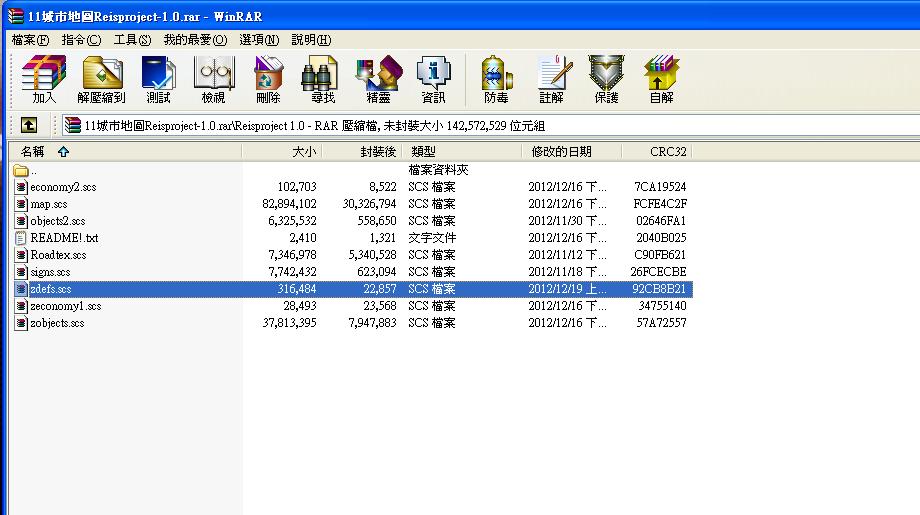This screenshot has height=515, width=920.
Task: Click CRC32 value 92CB8B21
Action: pyautogui.click(x=659, y=289)
